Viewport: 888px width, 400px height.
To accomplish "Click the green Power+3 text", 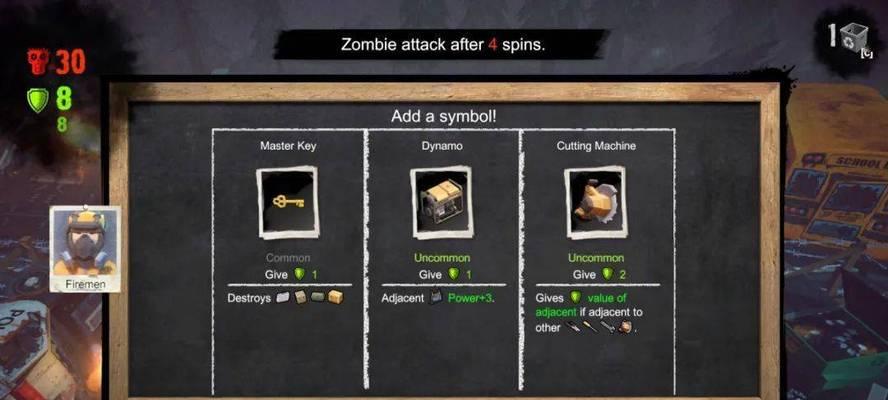I will tap(471, 298).
